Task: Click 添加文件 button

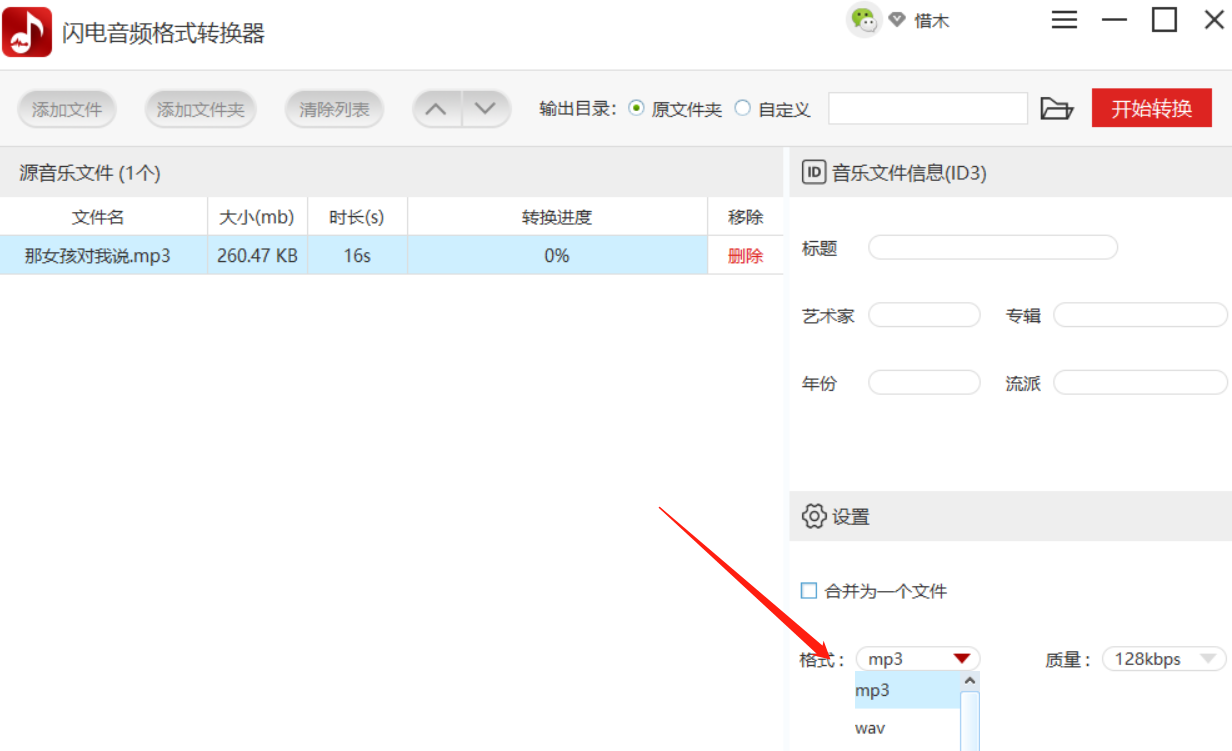Action: pos(67,110)
